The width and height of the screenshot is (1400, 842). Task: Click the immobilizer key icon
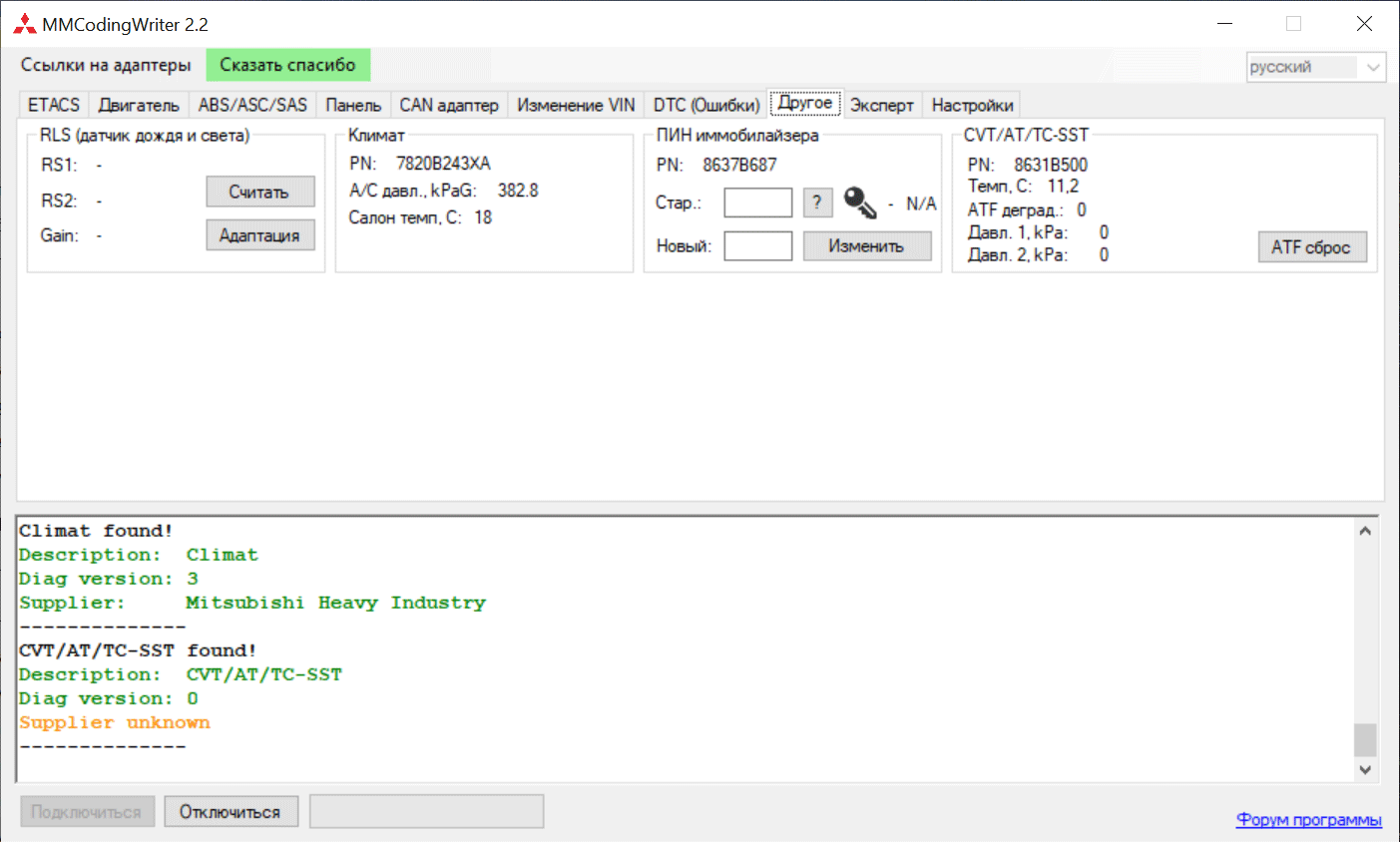pyautogui.click(x=859, y=203)
